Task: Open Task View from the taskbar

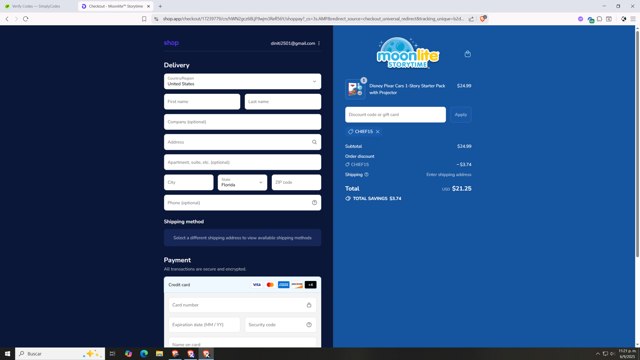Action: (113, 354)
